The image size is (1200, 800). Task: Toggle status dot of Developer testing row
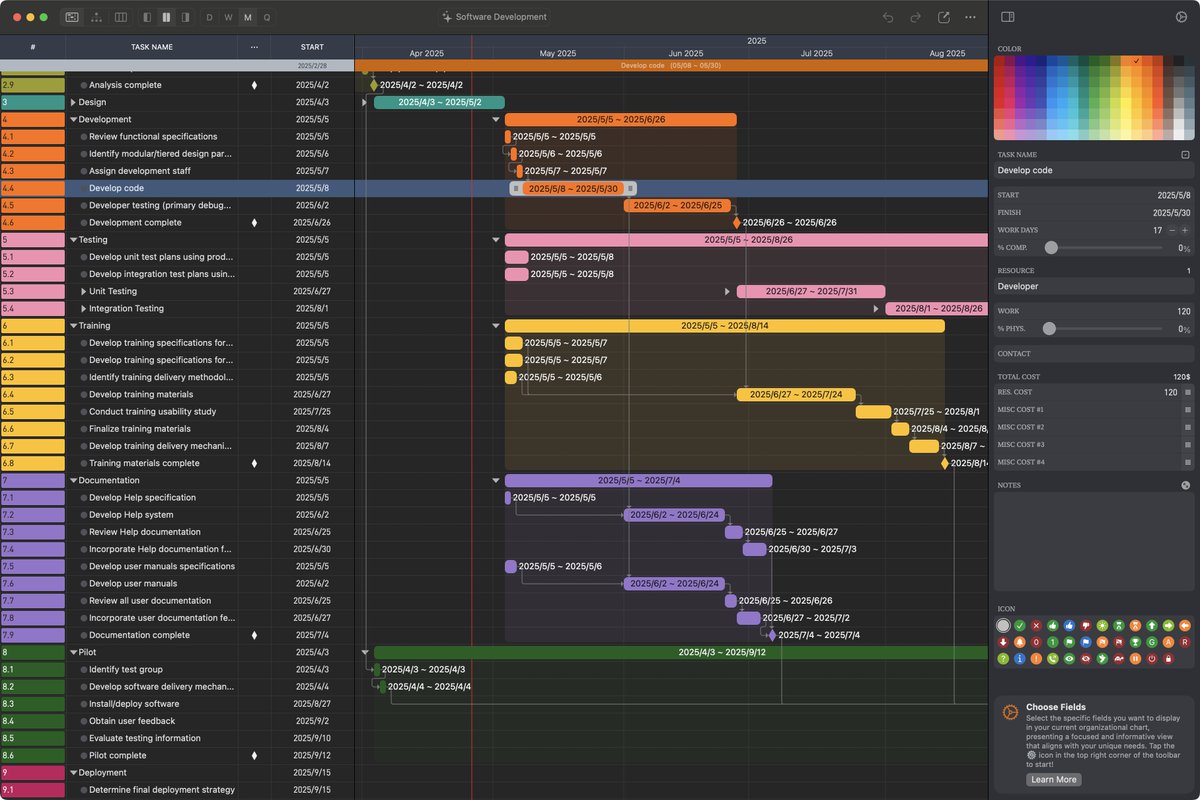click(84, 205)
